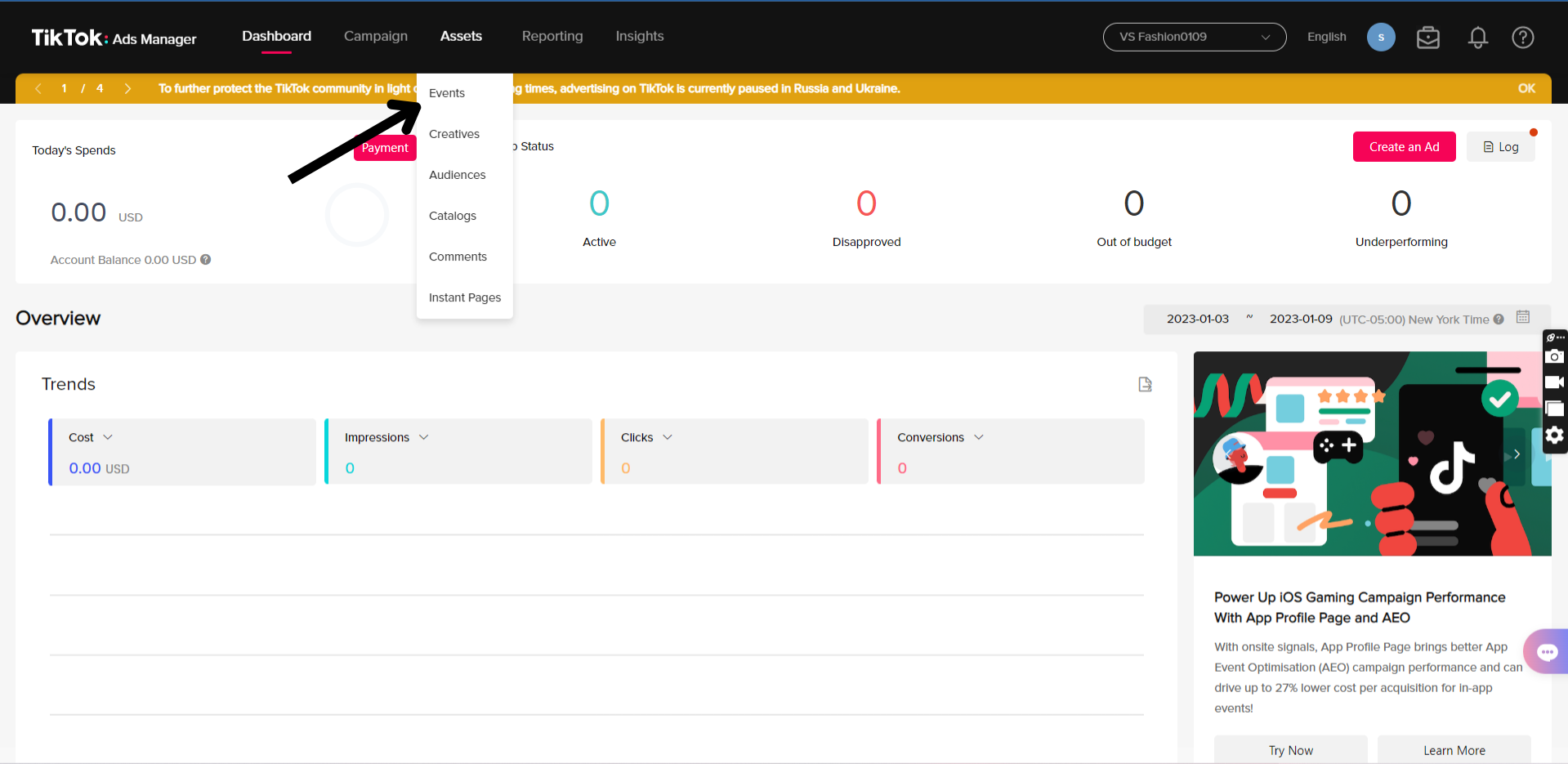The height and width of the screenshot is (764, 1568).
Task: Open the date range calendar icon
Action: [1523, 317]
